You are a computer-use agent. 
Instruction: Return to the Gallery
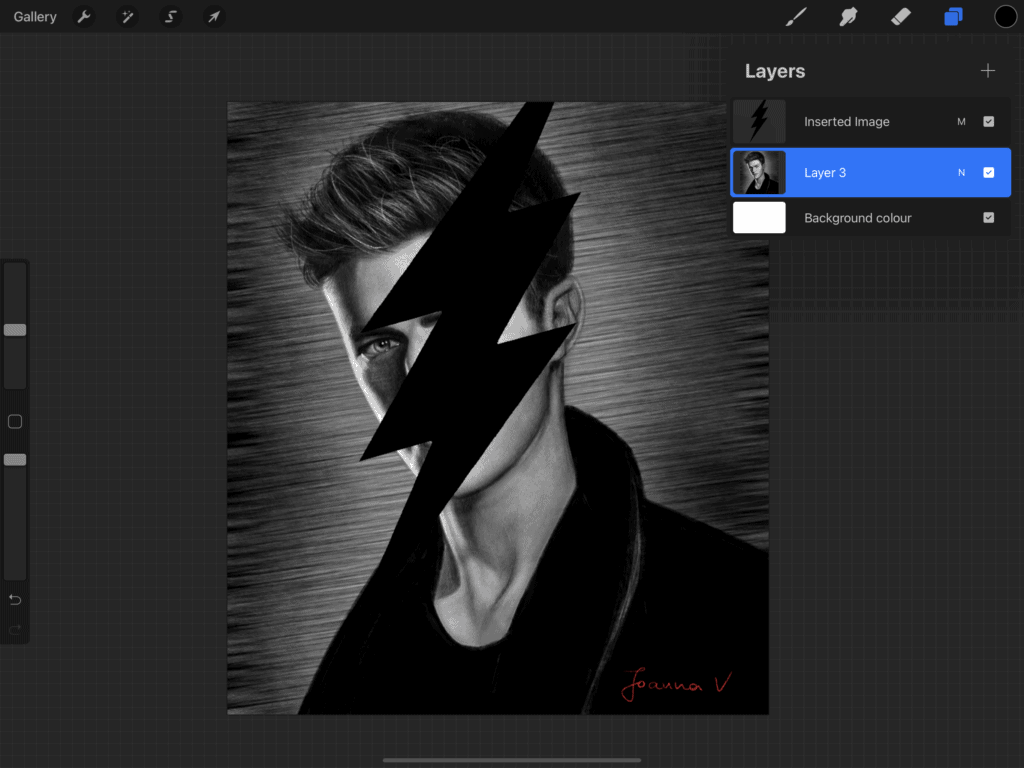(35, 17)
